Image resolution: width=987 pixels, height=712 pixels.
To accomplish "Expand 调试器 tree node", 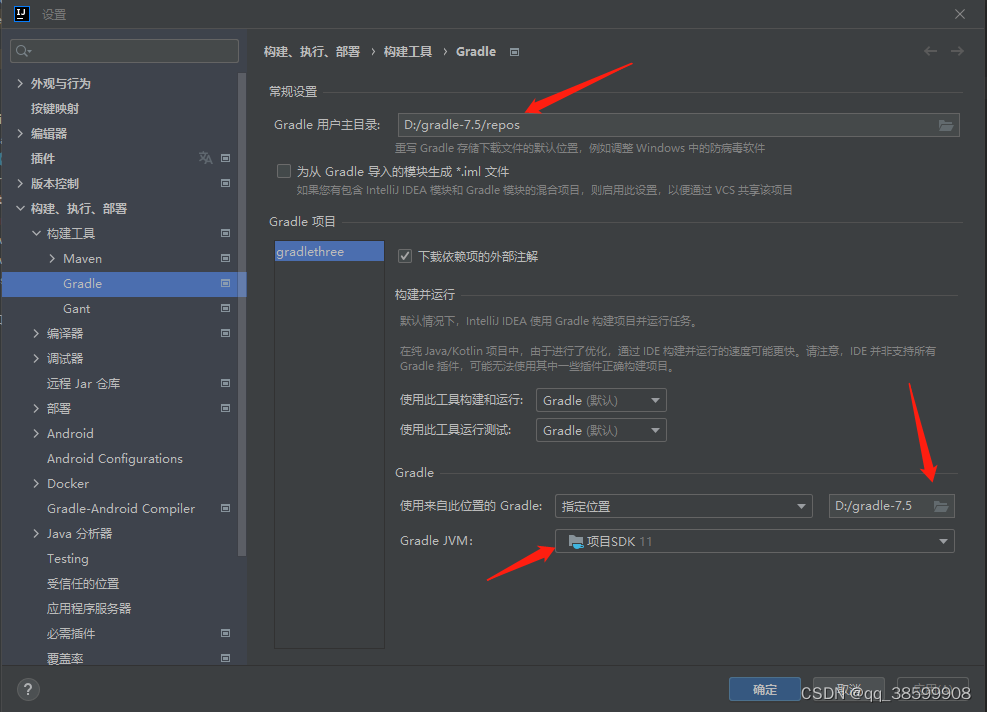I will point(36,358).
